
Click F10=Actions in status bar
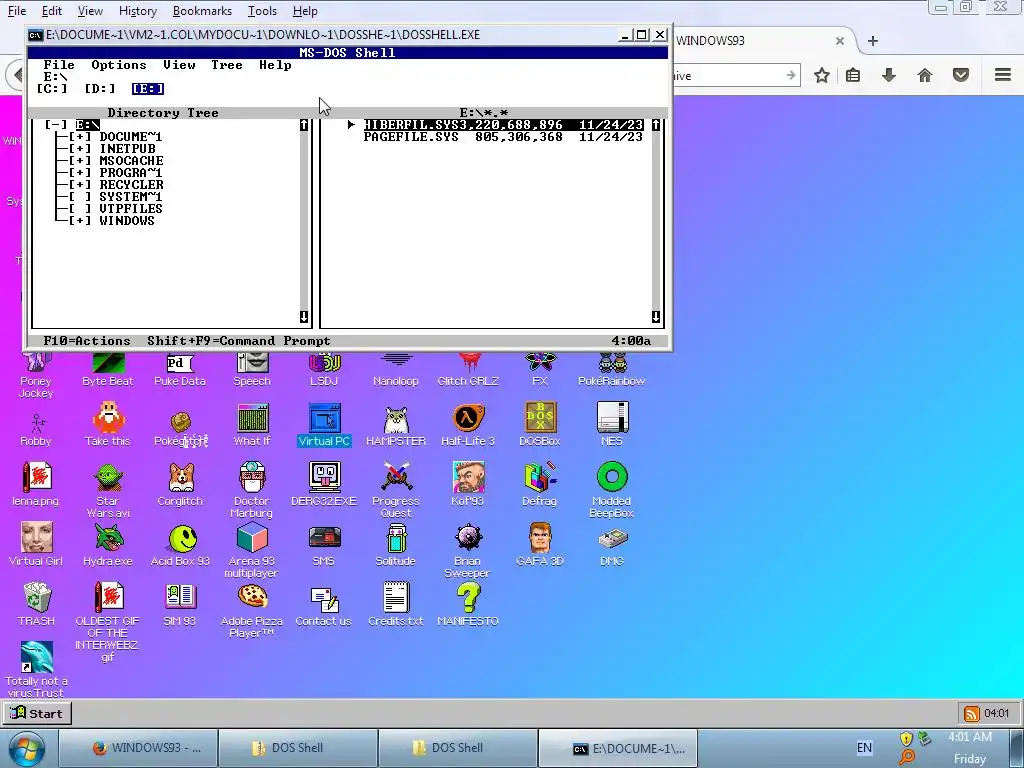87,341
